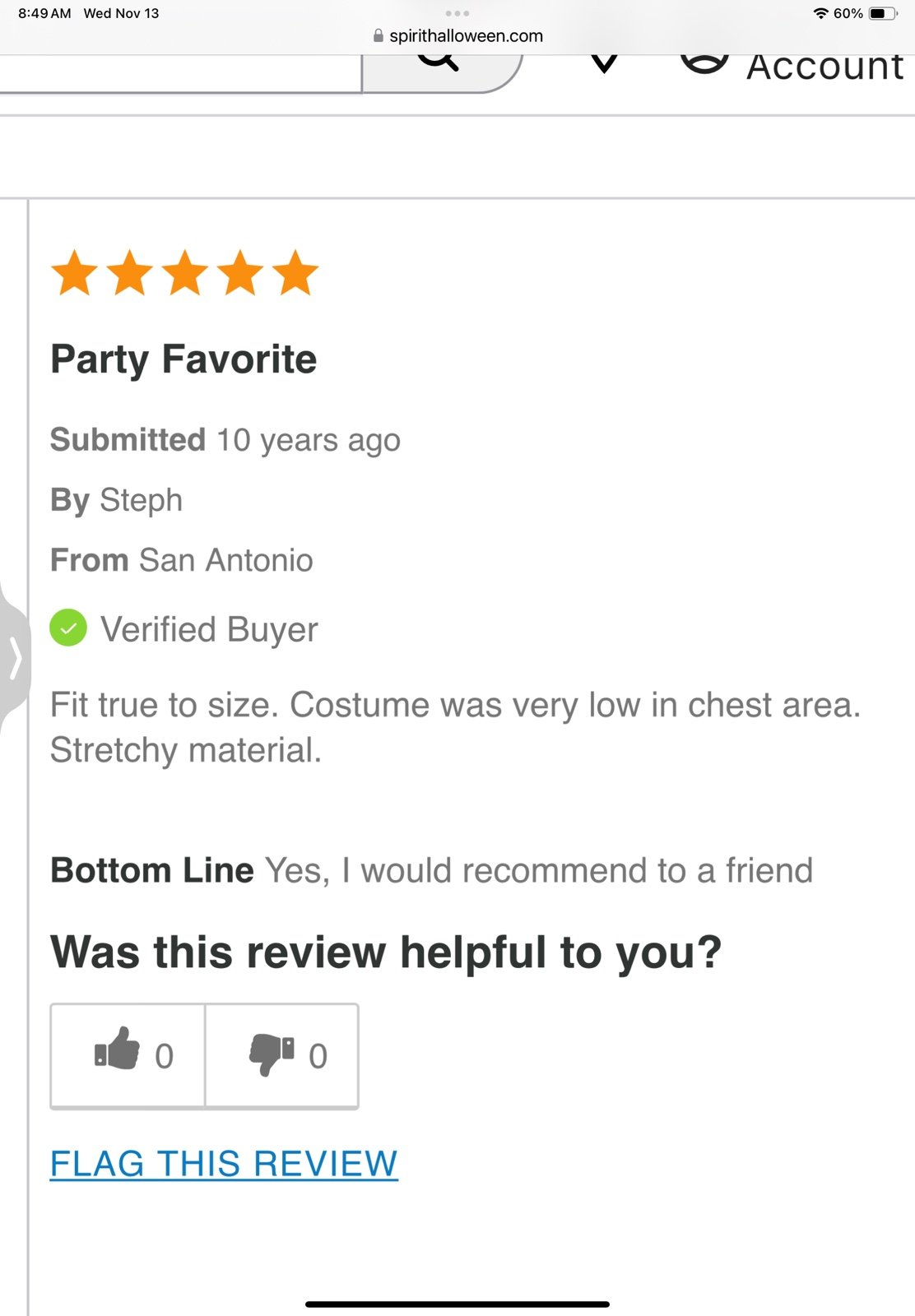Click the account profile icon
Screen dimensions: 915x1316
click(704, 64)
